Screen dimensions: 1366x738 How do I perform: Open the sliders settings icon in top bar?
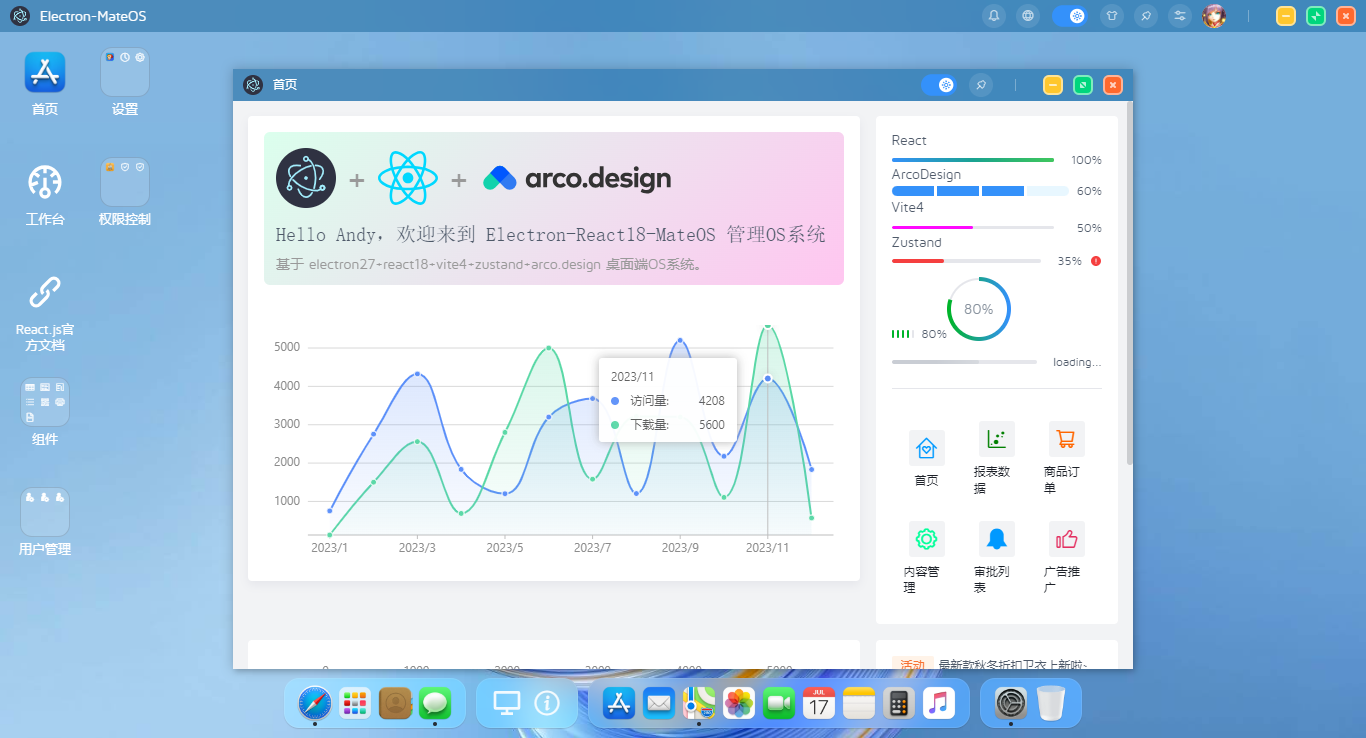click(x=1180, y=16)
